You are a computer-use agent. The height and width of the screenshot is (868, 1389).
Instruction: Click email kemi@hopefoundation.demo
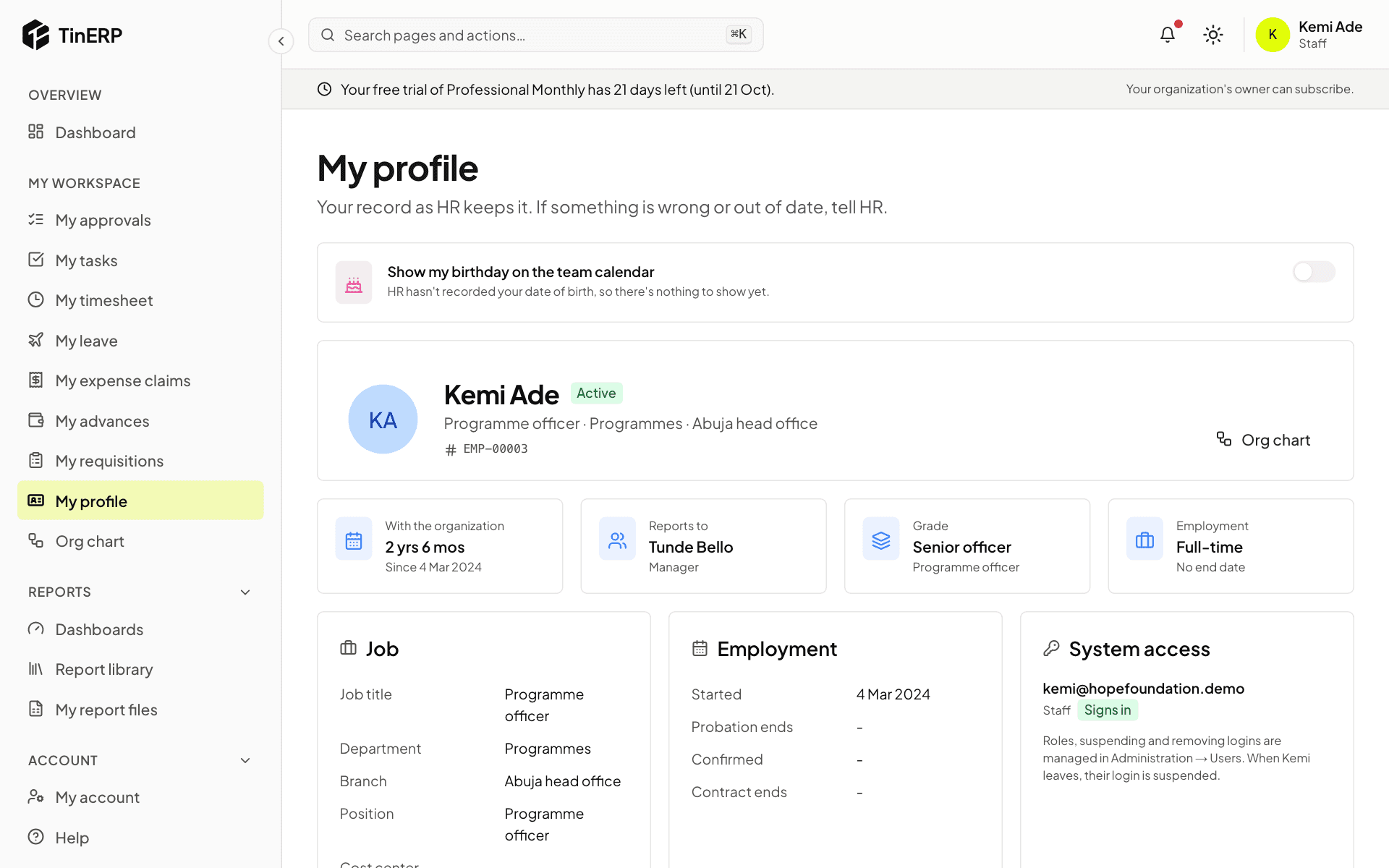click(x=1143, y=689)
